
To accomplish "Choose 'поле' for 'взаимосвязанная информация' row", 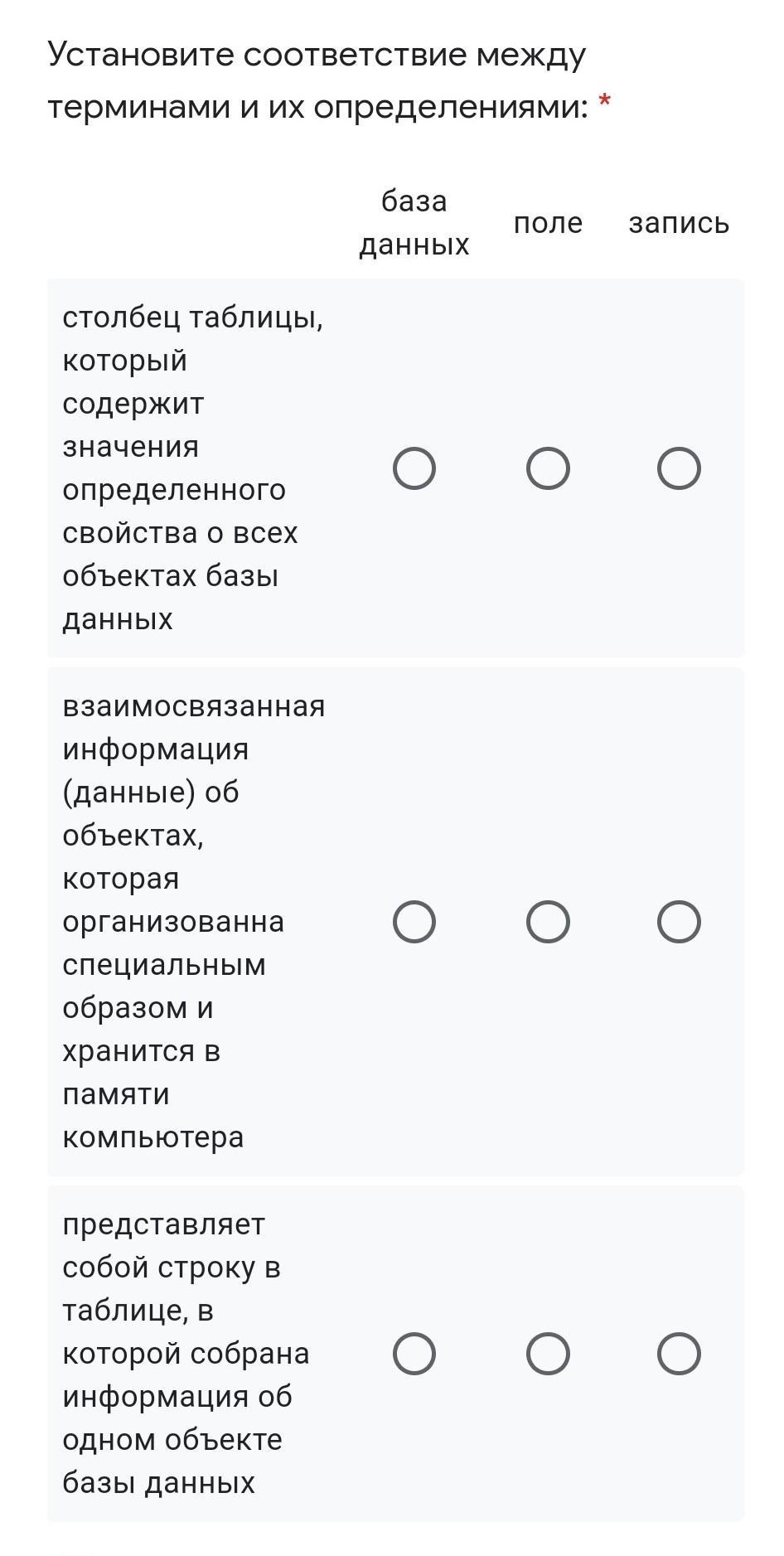I will [x=548, y=922].
